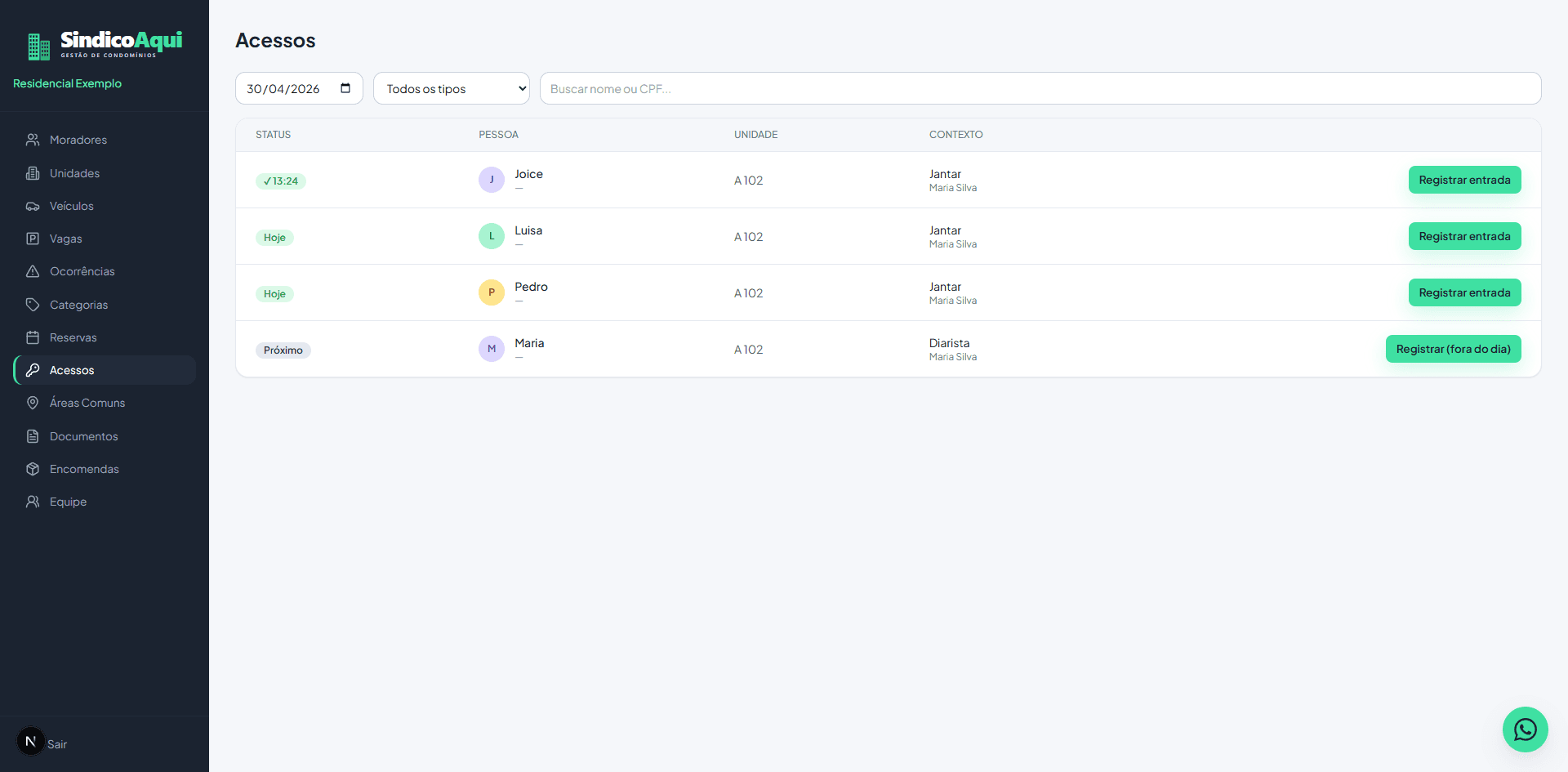Click Maria Silva under Diarista
The image size is (1568, 772).
coord(952,357)
